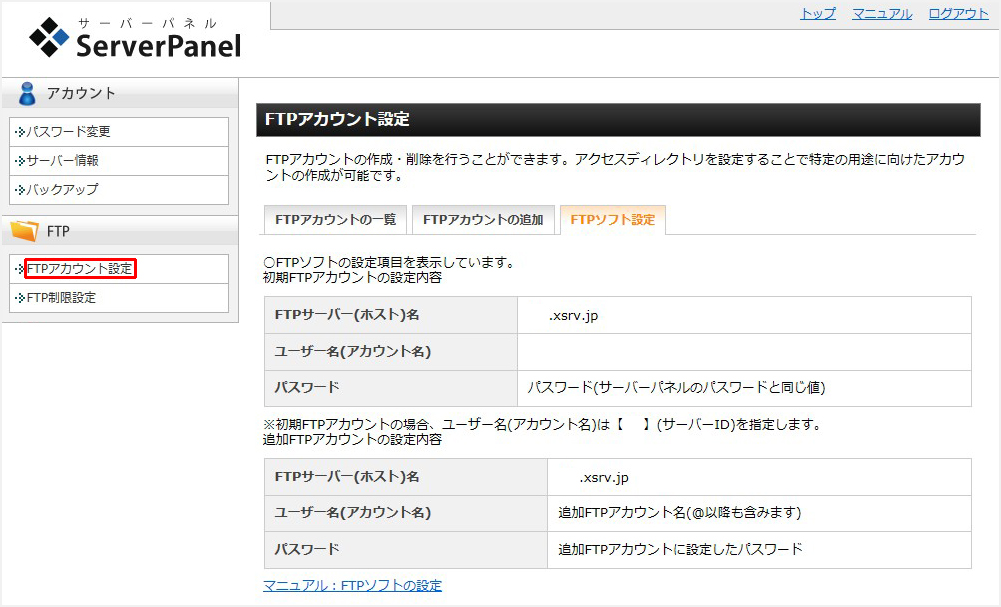Open the トップ link in header

coord(817,14)
